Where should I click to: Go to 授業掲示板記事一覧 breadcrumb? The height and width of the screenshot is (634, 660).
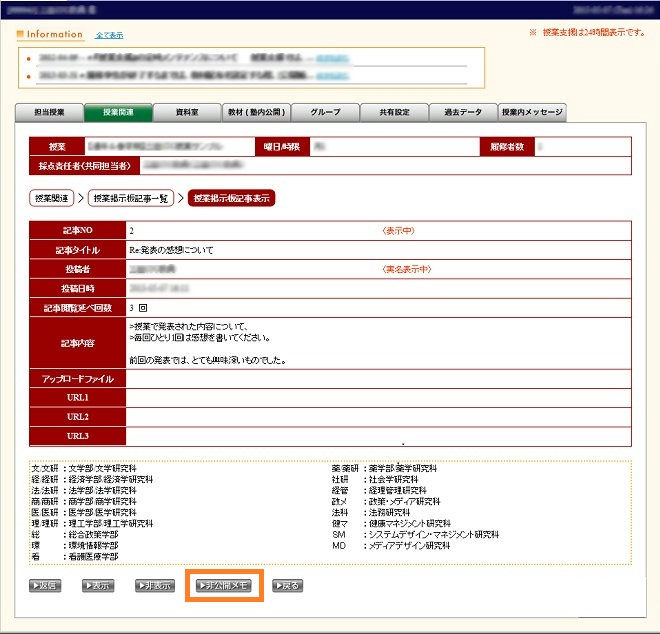[130, 198]
